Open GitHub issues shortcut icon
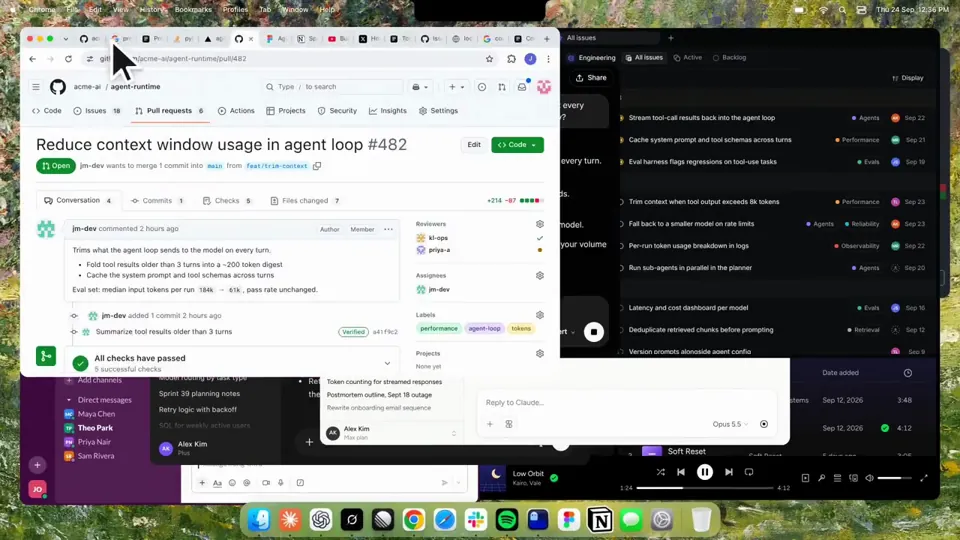The width and height of the screenshot is (960, 540). click(x=482, y=87)
